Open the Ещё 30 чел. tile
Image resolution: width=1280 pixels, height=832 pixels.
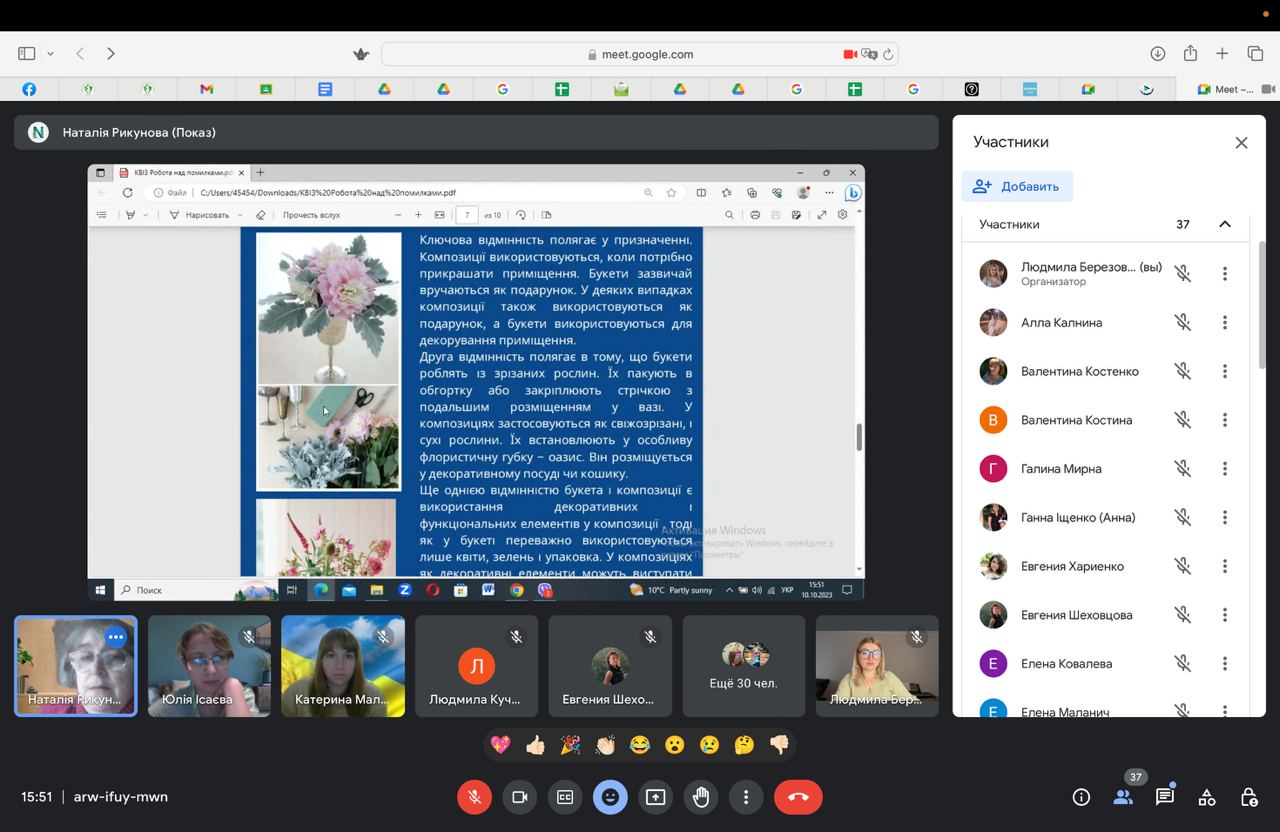(x=744, y=666)
